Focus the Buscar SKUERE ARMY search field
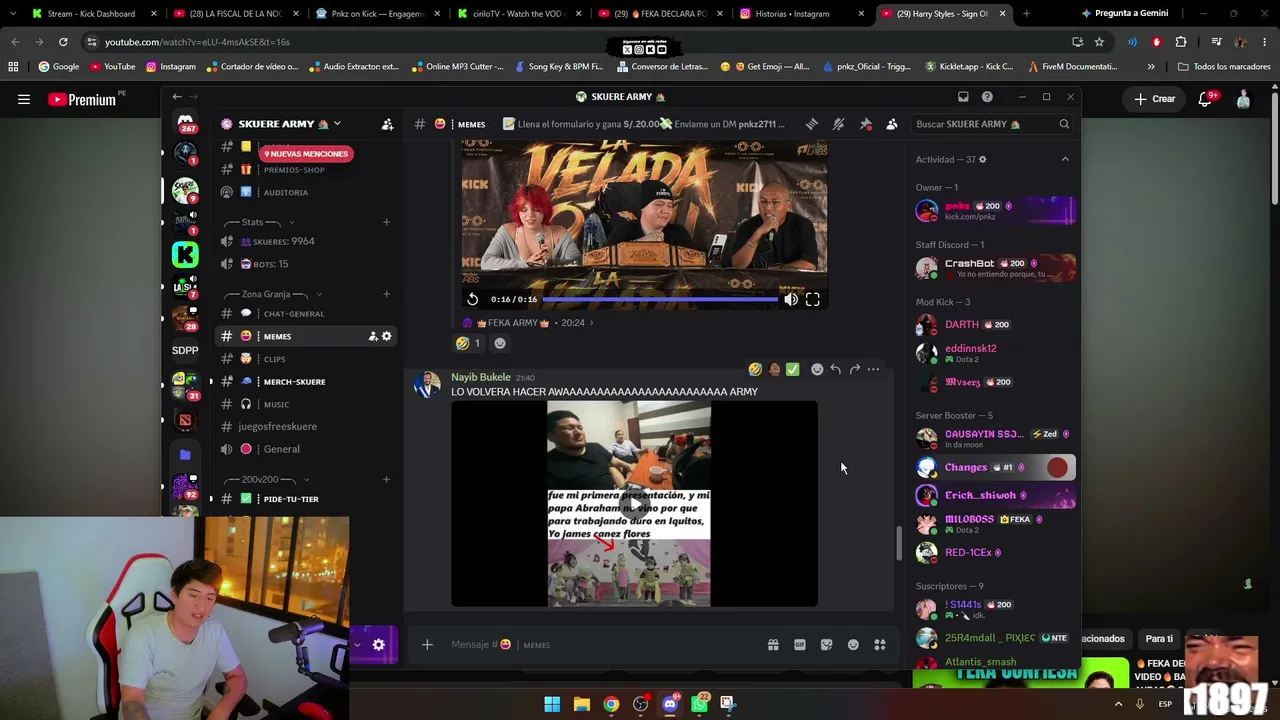 click(x=992, y=124)
